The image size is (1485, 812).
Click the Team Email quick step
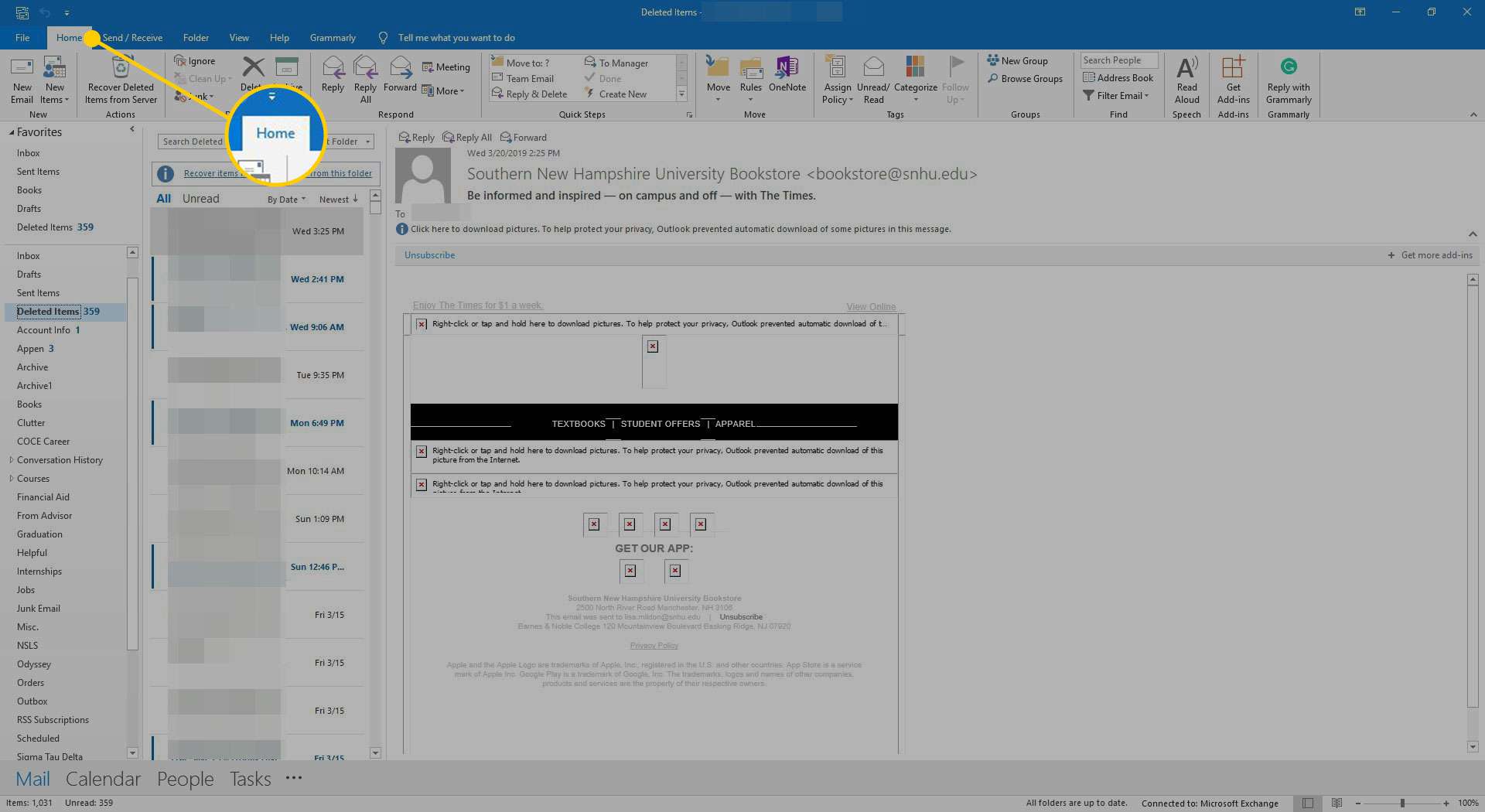pos(523,78)
